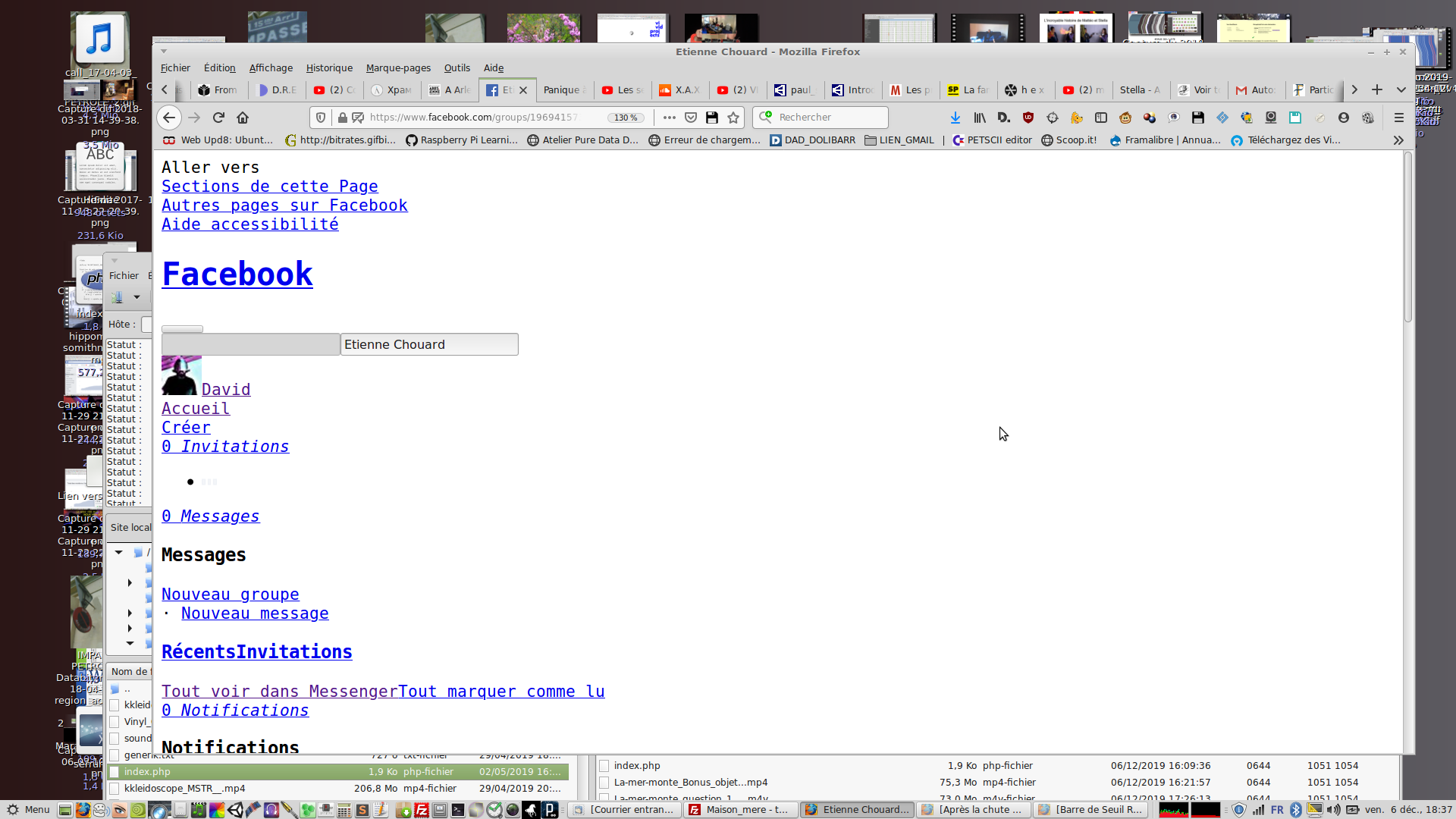Show more bookmarks overflow chevron
Viewport: 1456px width, 819px height.
[1398, 140]
